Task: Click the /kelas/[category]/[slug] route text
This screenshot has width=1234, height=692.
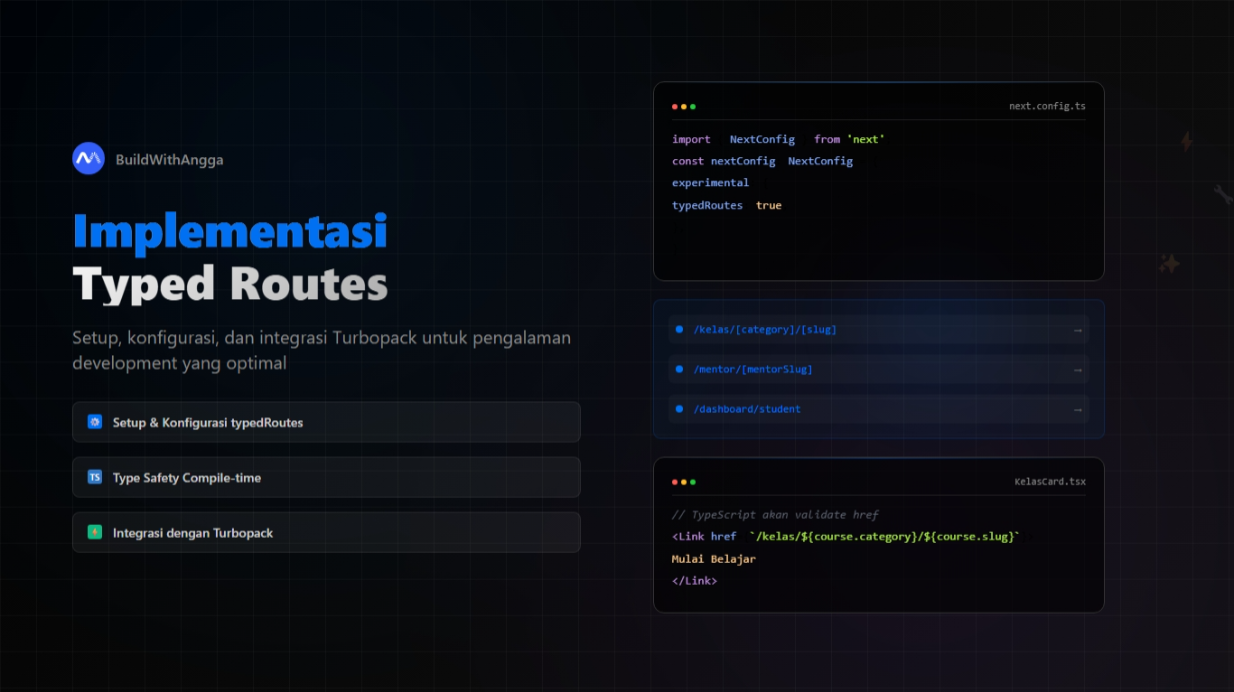Action: [765, 330]
